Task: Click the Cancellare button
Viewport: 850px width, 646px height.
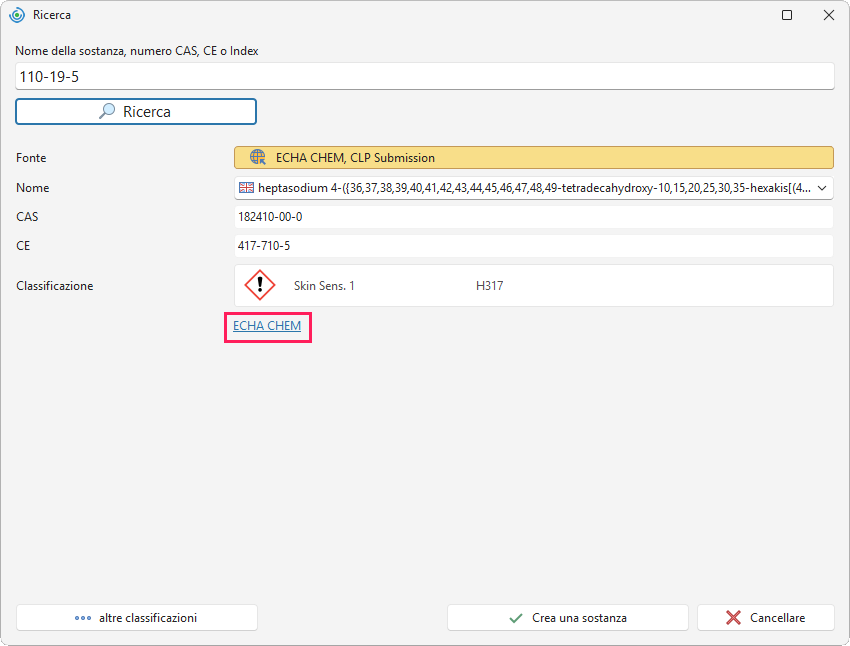Action: click(x=765, y=618)
